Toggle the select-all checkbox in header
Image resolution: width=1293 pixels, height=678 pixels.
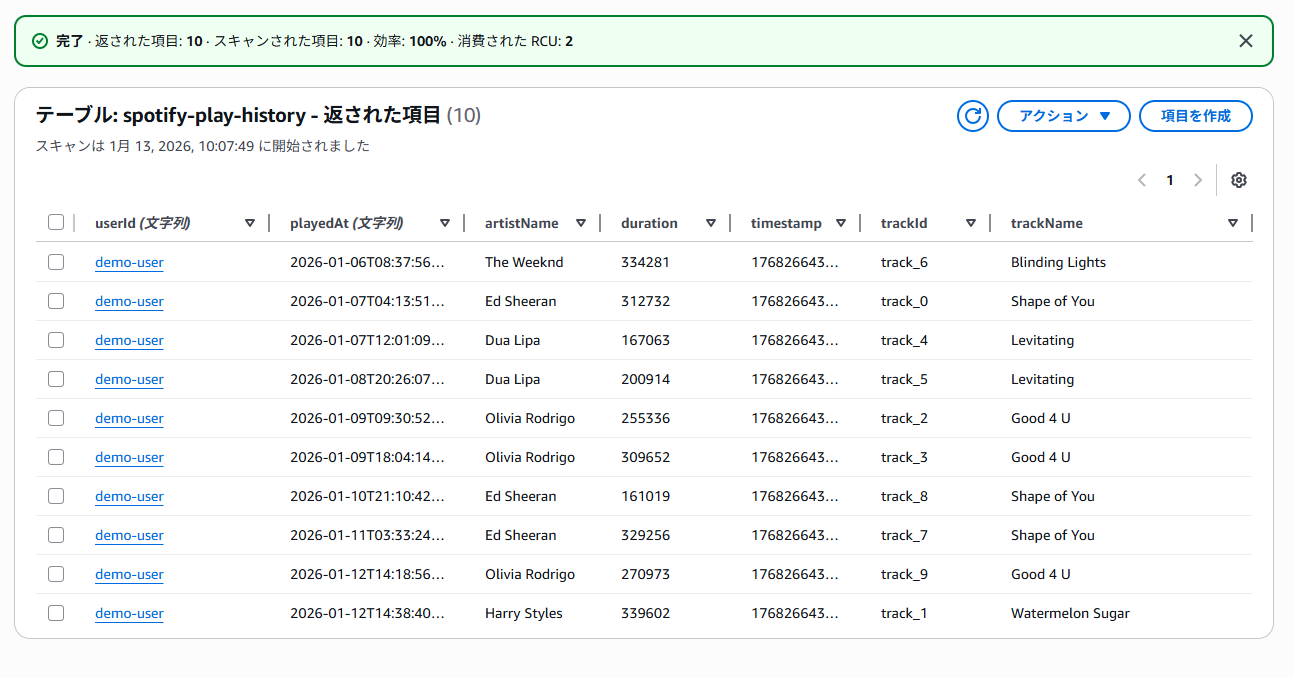click(56, 223)
